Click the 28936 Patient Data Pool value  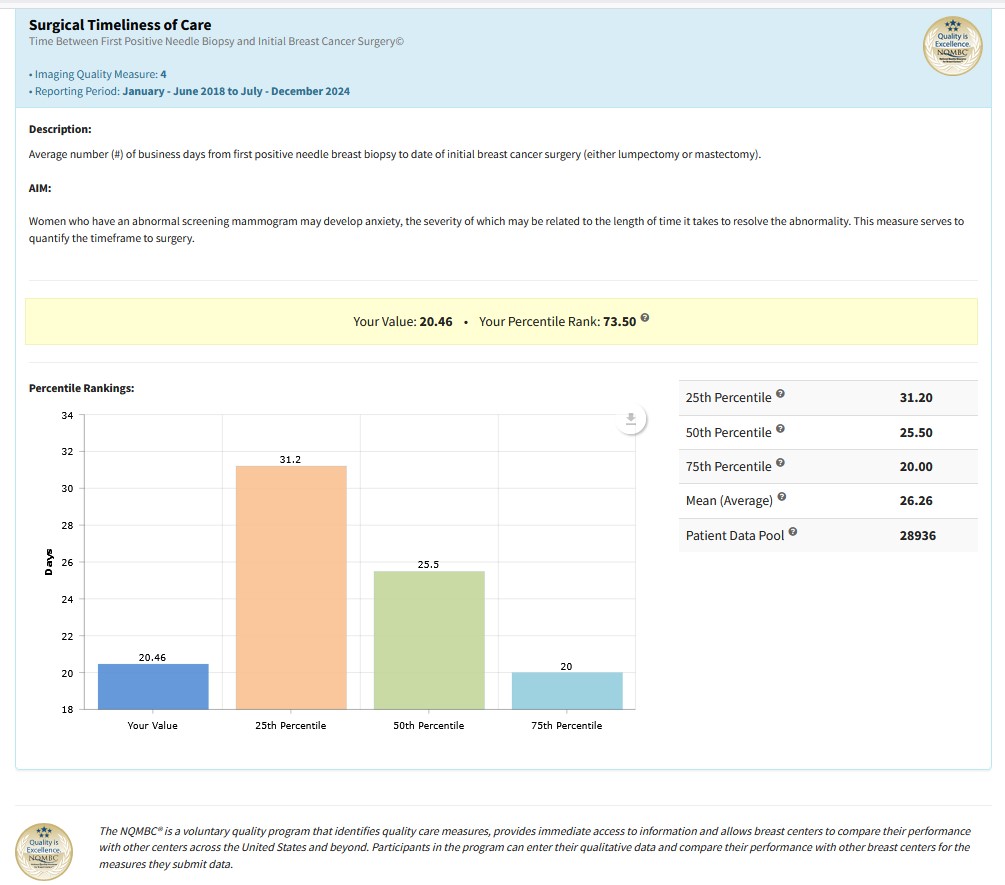tap(916, 536)
